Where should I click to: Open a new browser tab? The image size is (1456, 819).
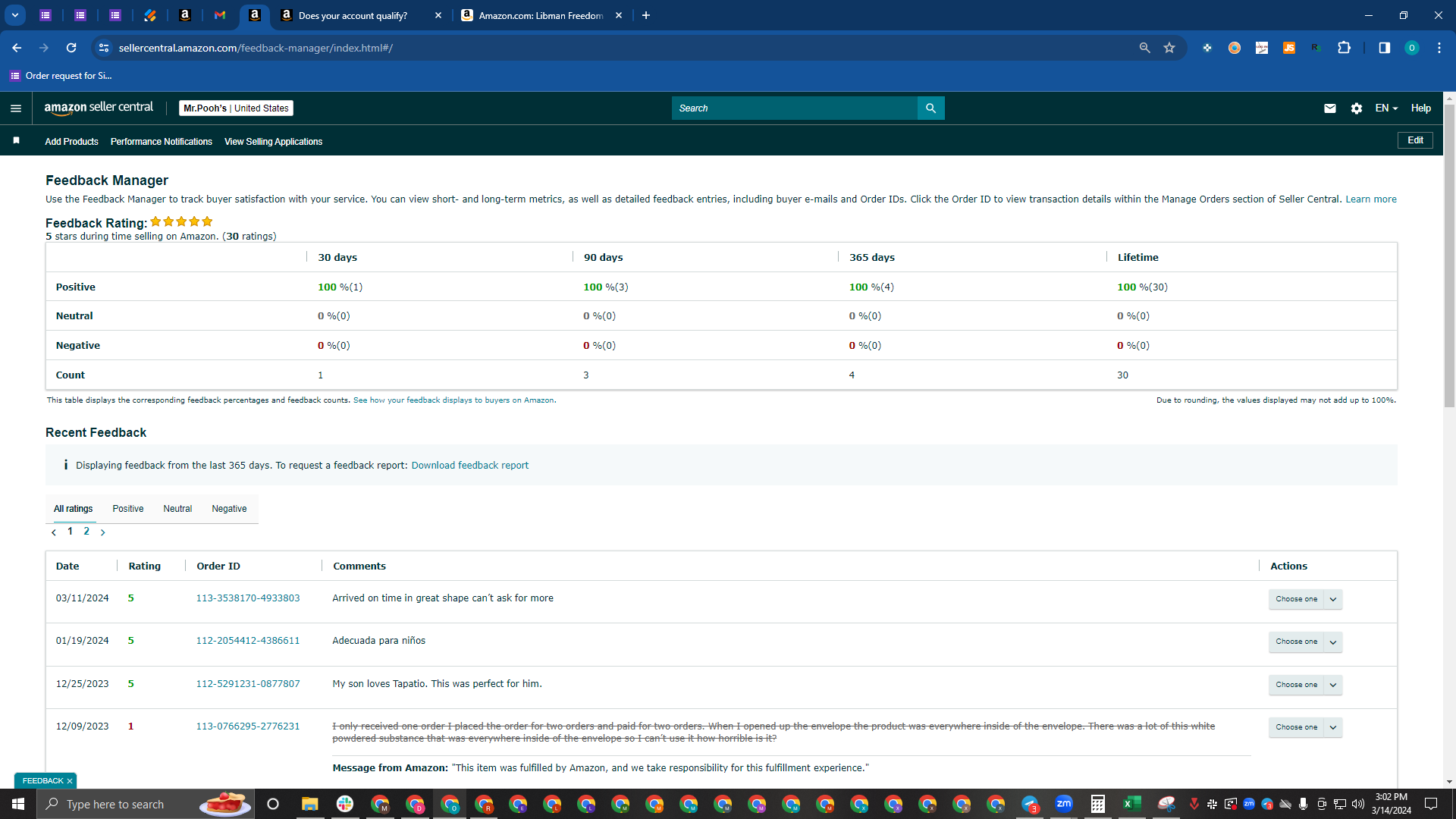645,15
